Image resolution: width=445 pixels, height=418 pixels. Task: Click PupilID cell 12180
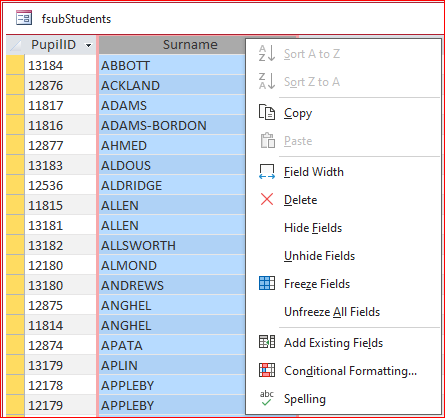[x=60, y=265]
